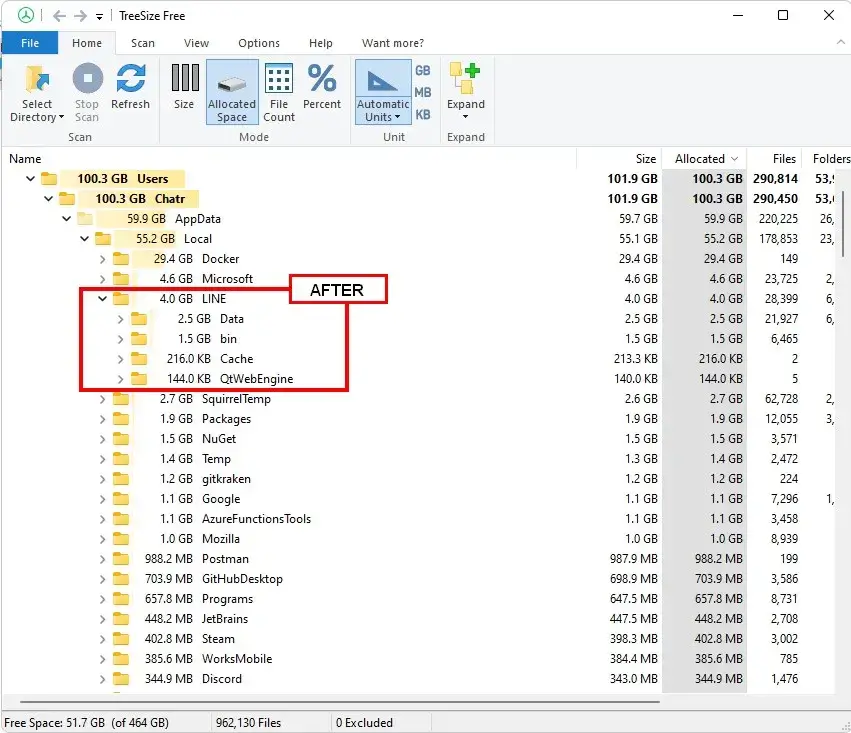Select the WorksMobile folder row

(x=418, y=659)
